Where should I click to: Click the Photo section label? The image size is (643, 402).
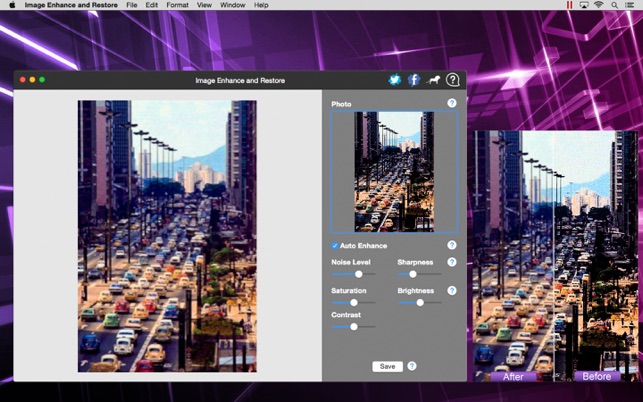pyautogui.click(x=341, y=104)
